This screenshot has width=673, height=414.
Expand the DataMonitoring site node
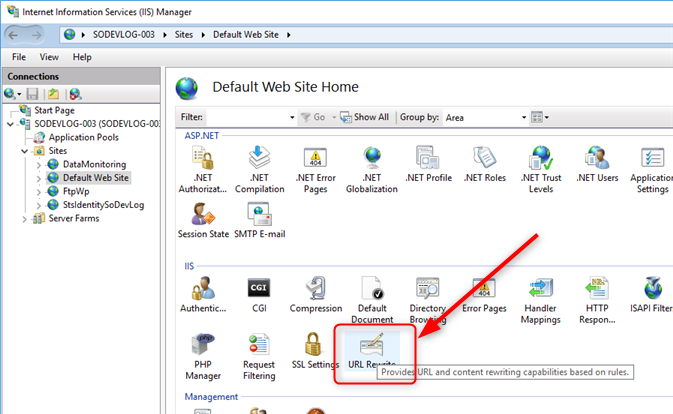point(39,165)
